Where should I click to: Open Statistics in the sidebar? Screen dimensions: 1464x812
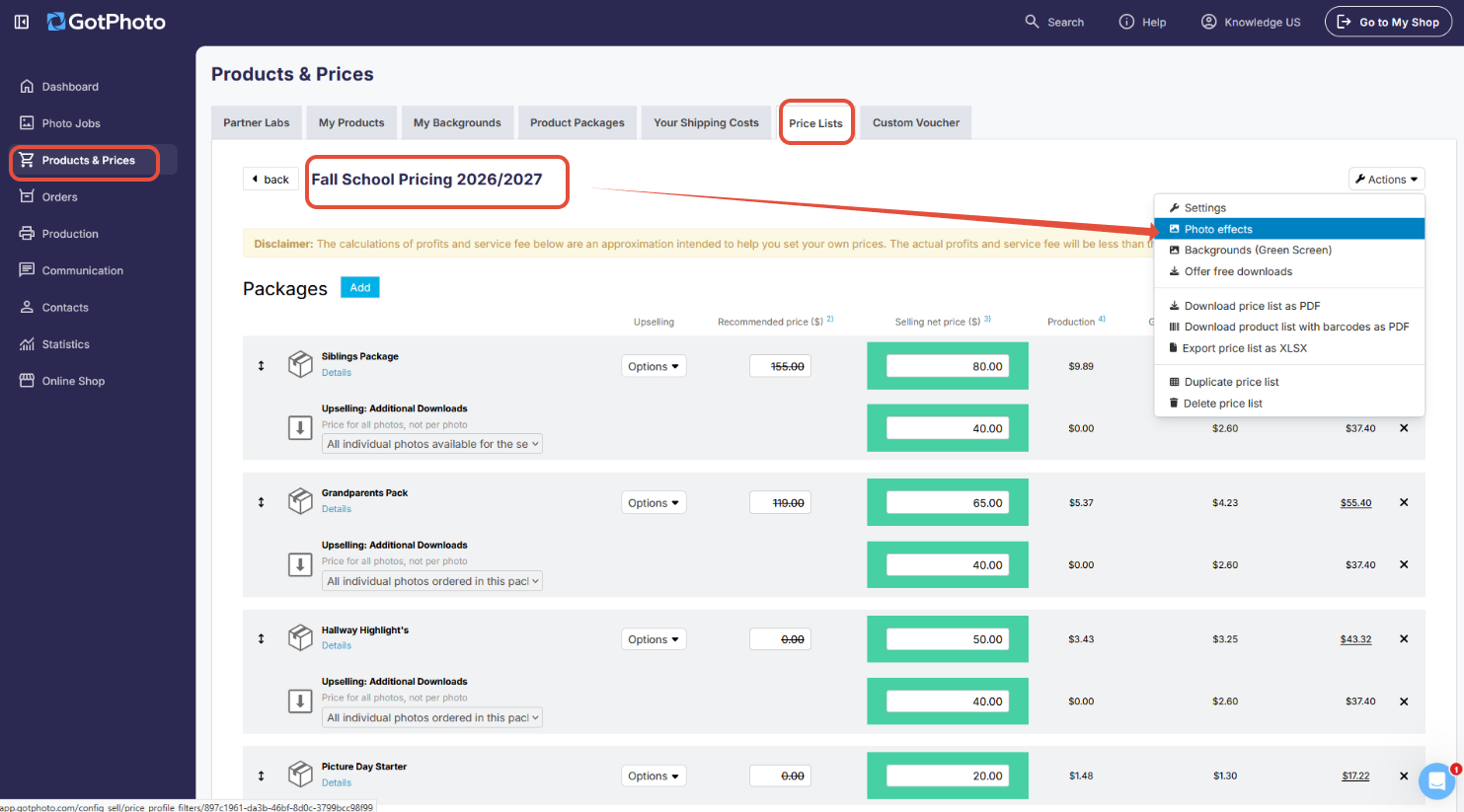click(65, 344)
